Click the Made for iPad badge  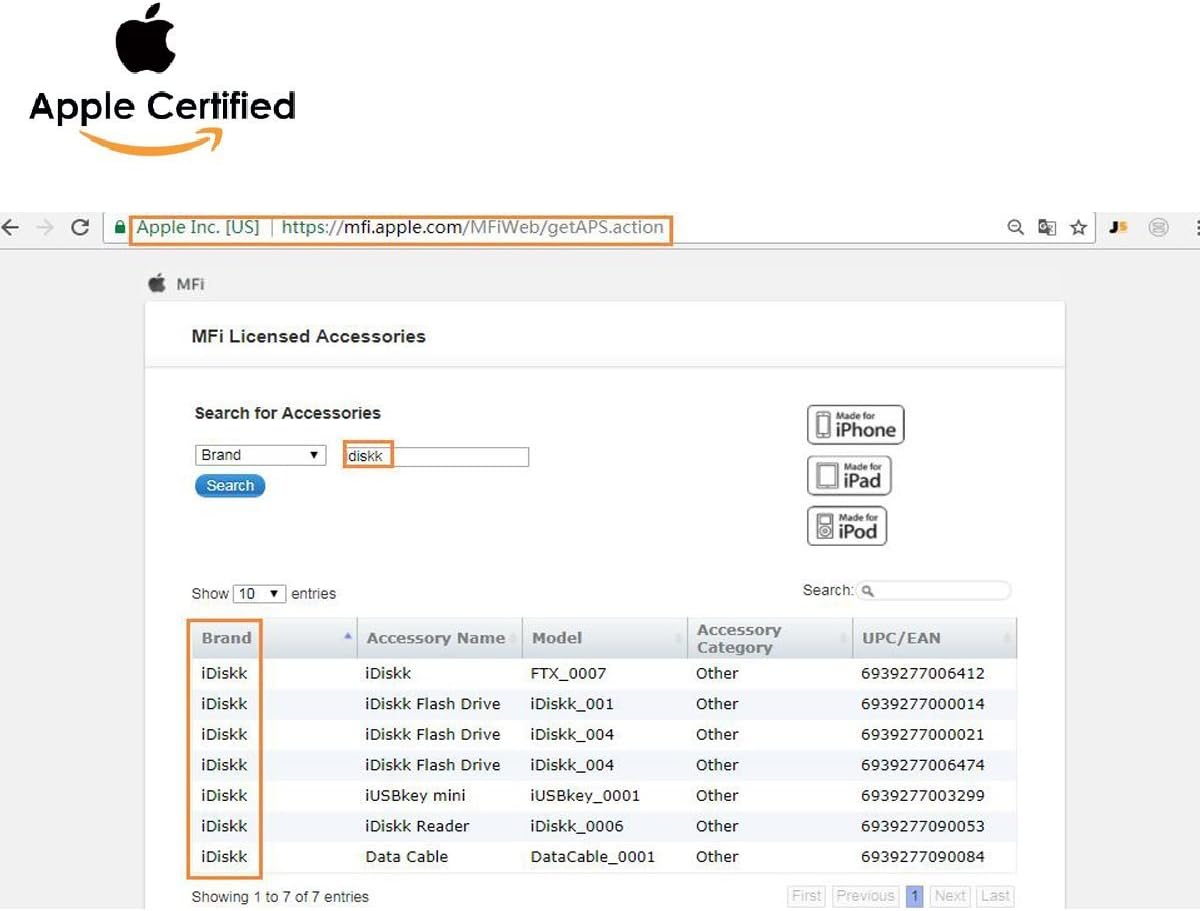(x=849, y=475)
